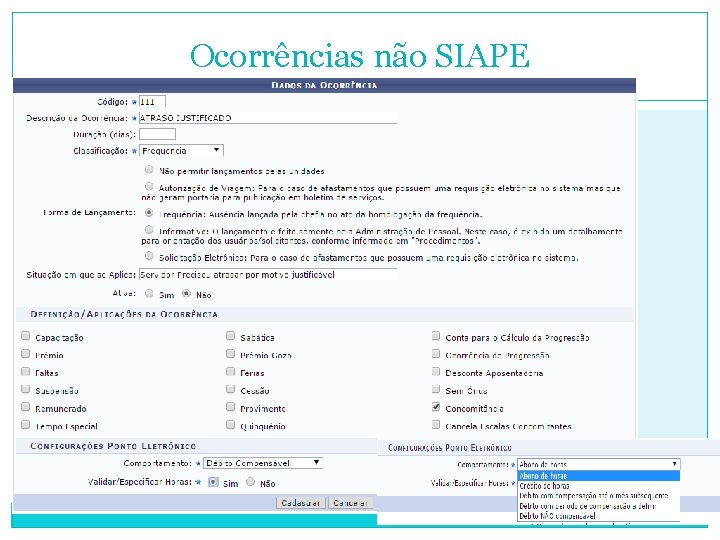This screenshot has height=540, width=720.
Task: Check the Capacitação checkbox
Action: [x=26, y=336]
